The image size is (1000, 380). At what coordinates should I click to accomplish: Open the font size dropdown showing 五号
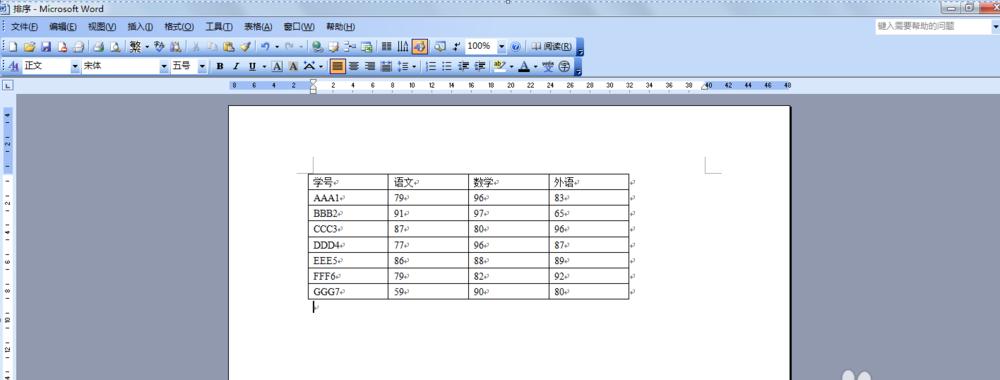point(202,66)
